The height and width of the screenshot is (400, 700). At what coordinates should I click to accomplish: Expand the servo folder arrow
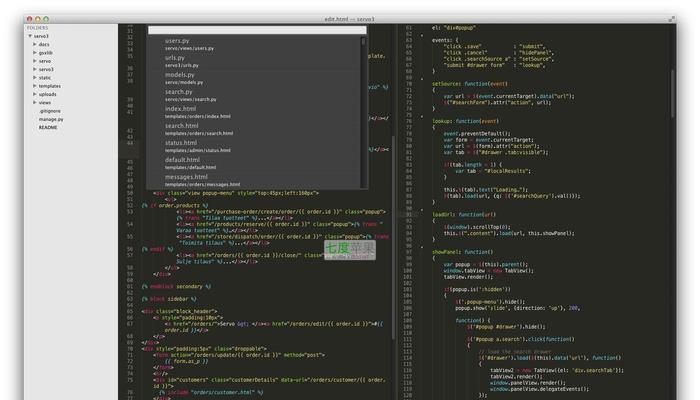tap(35, 61)
